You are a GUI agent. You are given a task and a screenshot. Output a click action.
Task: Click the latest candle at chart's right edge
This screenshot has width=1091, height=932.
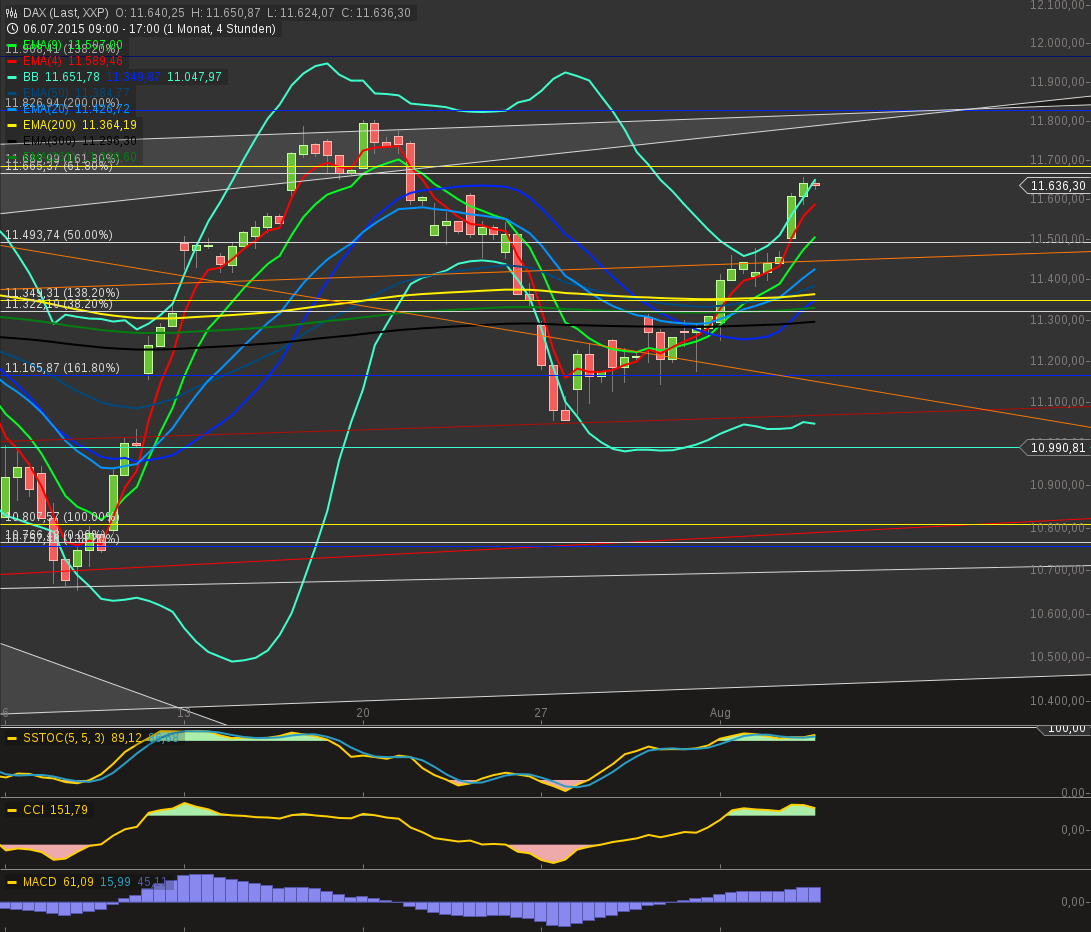coord(815,184)
